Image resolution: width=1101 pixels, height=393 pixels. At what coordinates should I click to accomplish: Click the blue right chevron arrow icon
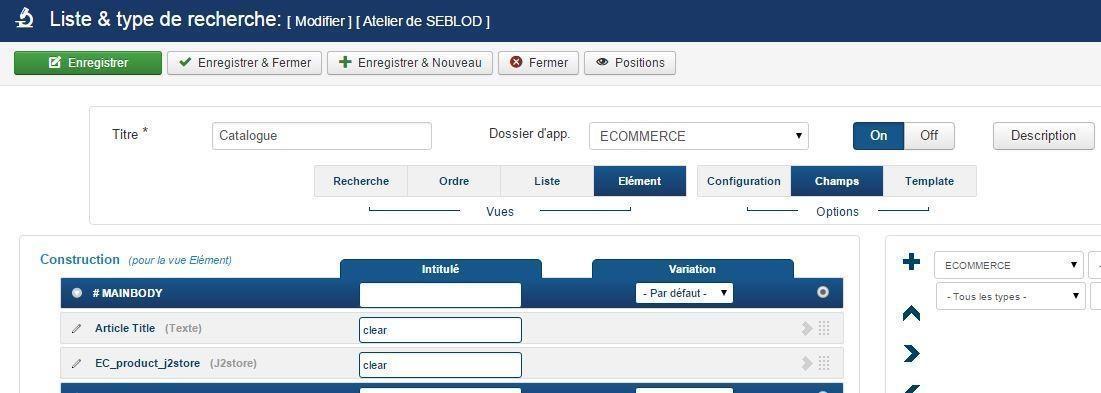[911, 353]
